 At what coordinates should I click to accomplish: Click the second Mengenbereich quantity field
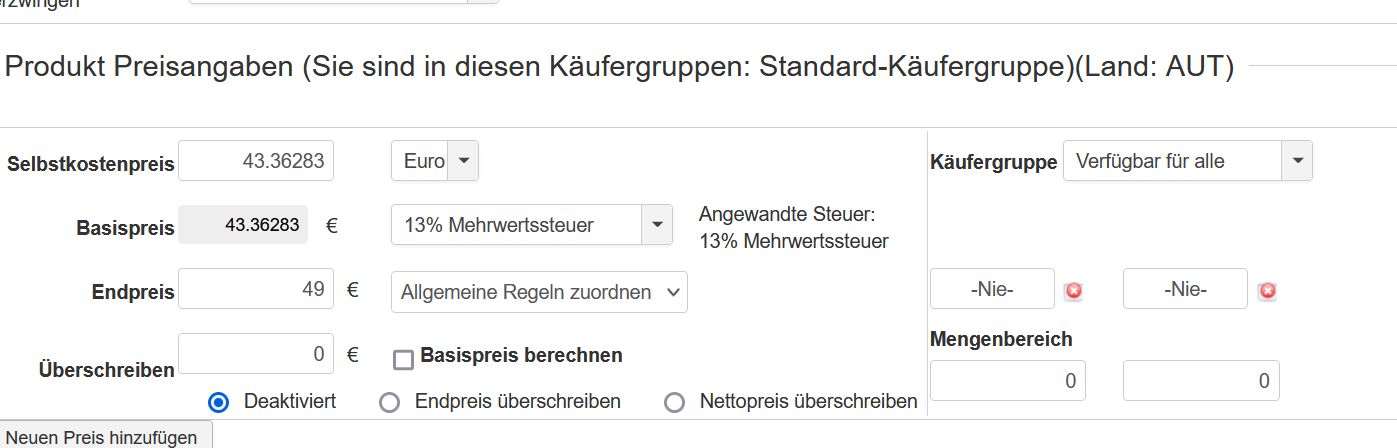coord(1200,381)
